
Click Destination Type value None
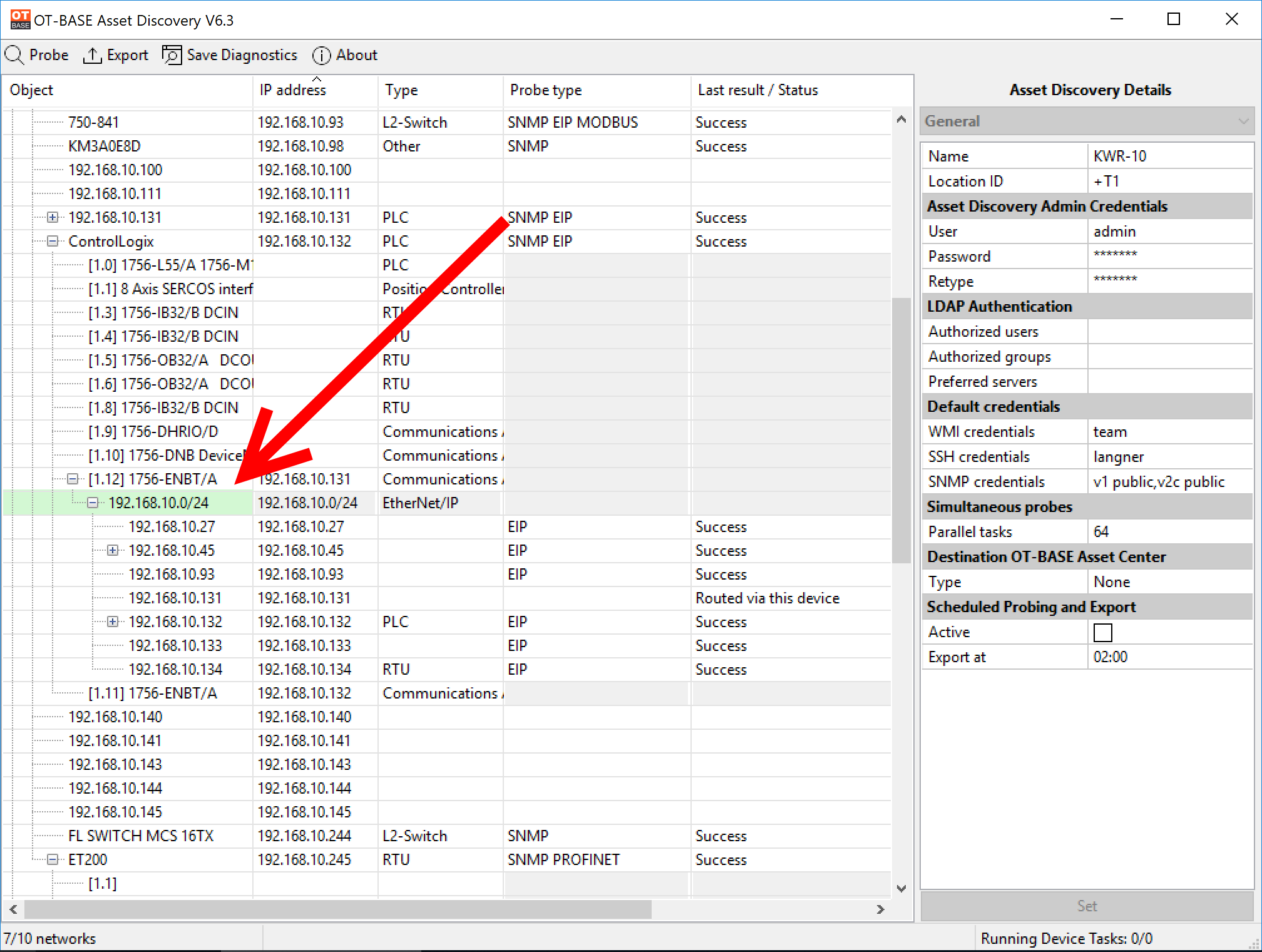click(x=1170, y=581)
